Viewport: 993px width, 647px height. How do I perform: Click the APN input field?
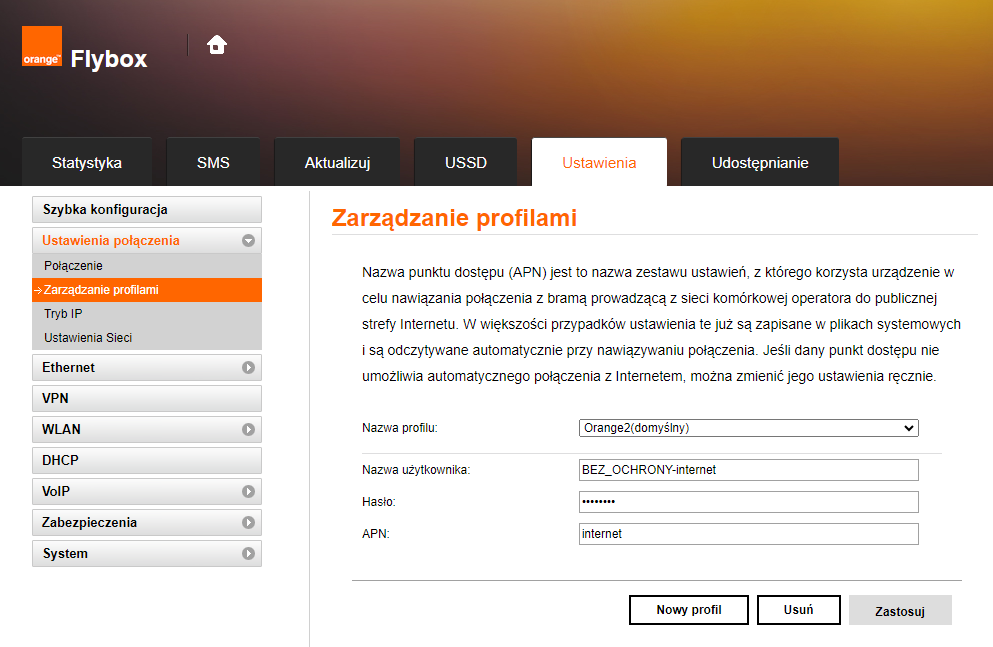[x=748, y=533]
